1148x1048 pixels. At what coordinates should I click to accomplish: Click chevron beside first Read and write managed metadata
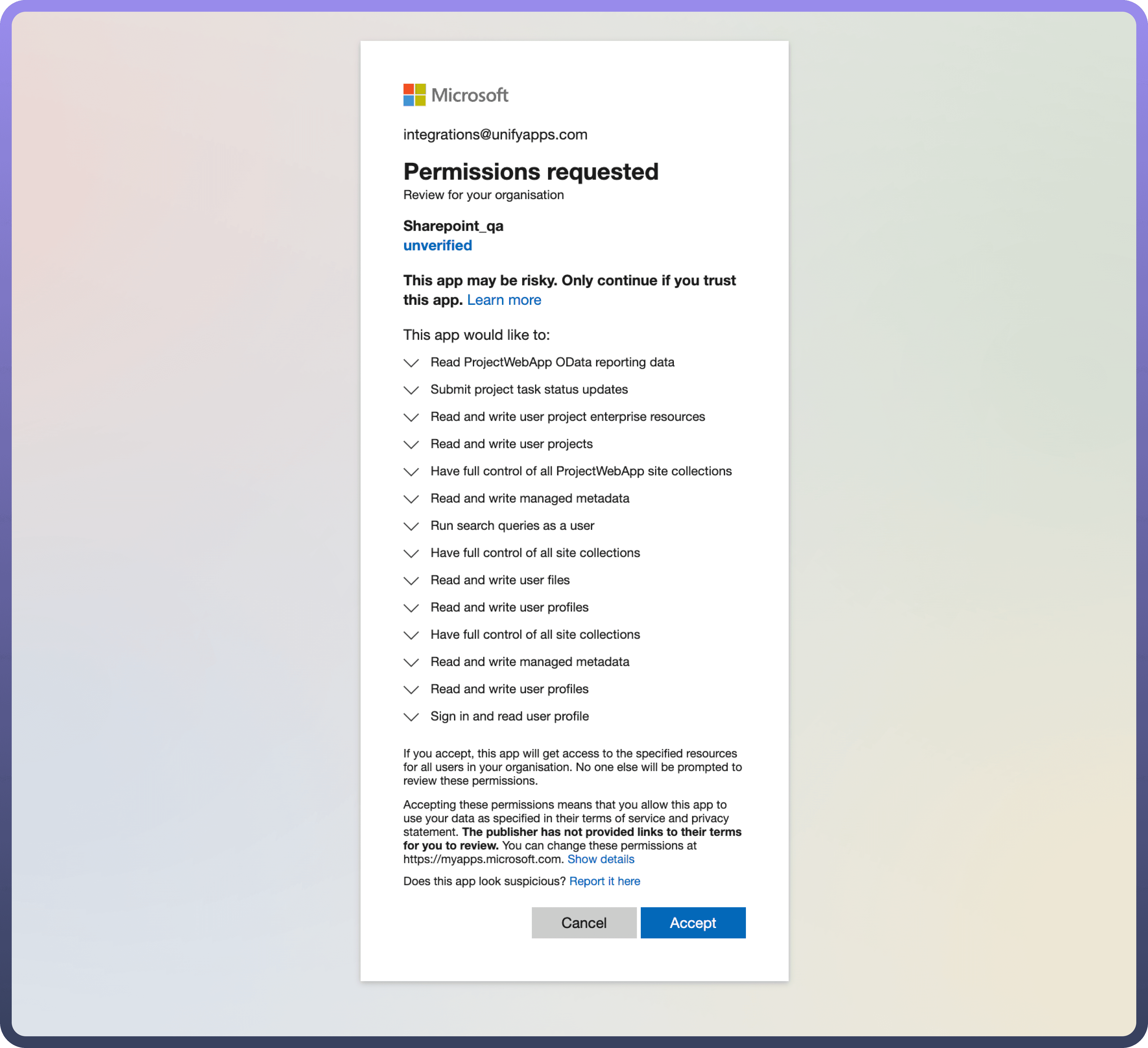coord(411,499)
